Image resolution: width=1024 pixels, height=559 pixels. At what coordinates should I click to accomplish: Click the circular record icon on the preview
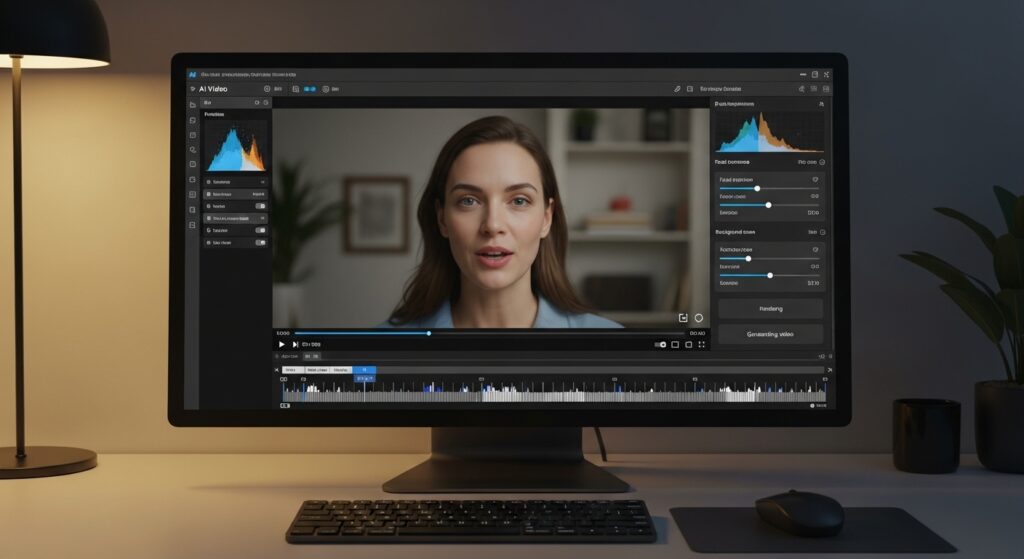(x=699, y=318)
